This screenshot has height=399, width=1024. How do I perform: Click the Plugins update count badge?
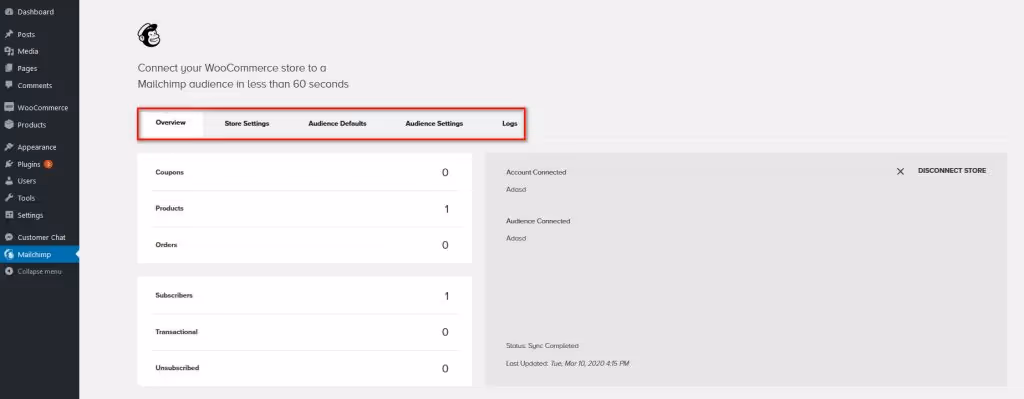point(48,164)
